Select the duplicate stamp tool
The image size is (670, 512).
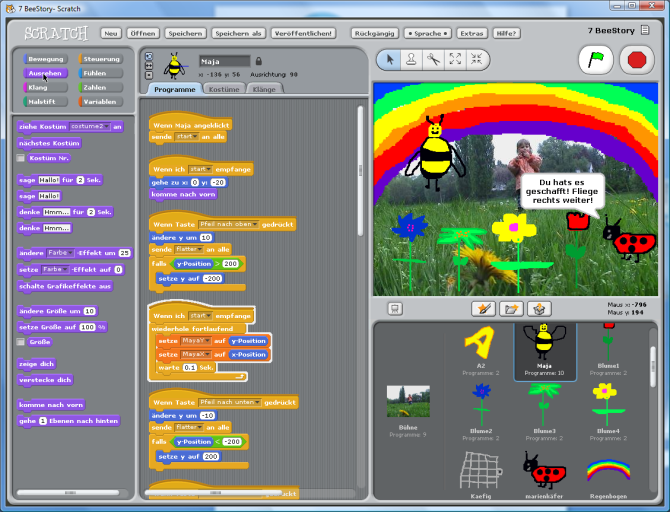pyautogui.click(x=411, y=59)
